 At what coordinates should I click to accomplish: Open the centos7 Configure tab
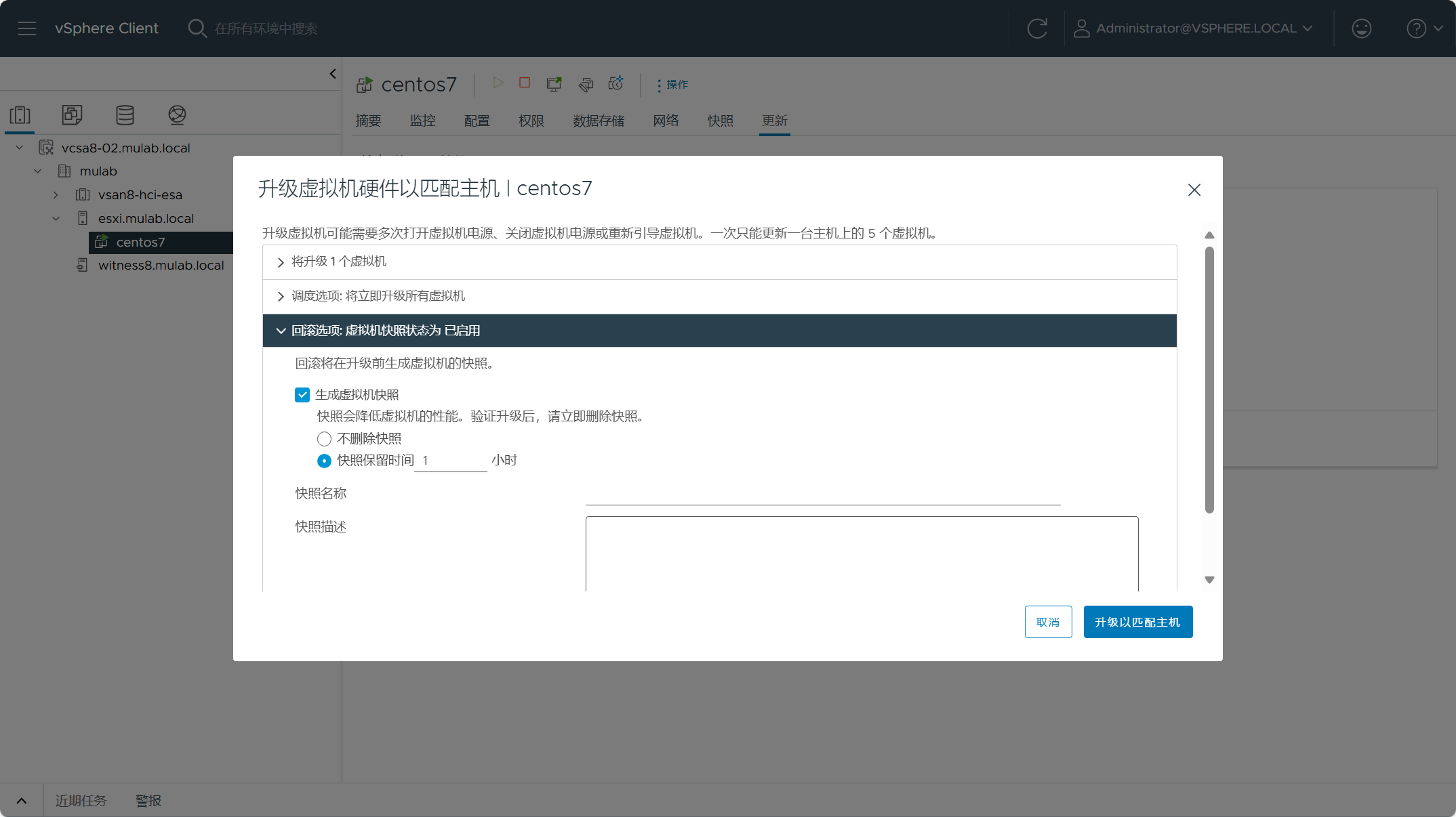point(477,121)
